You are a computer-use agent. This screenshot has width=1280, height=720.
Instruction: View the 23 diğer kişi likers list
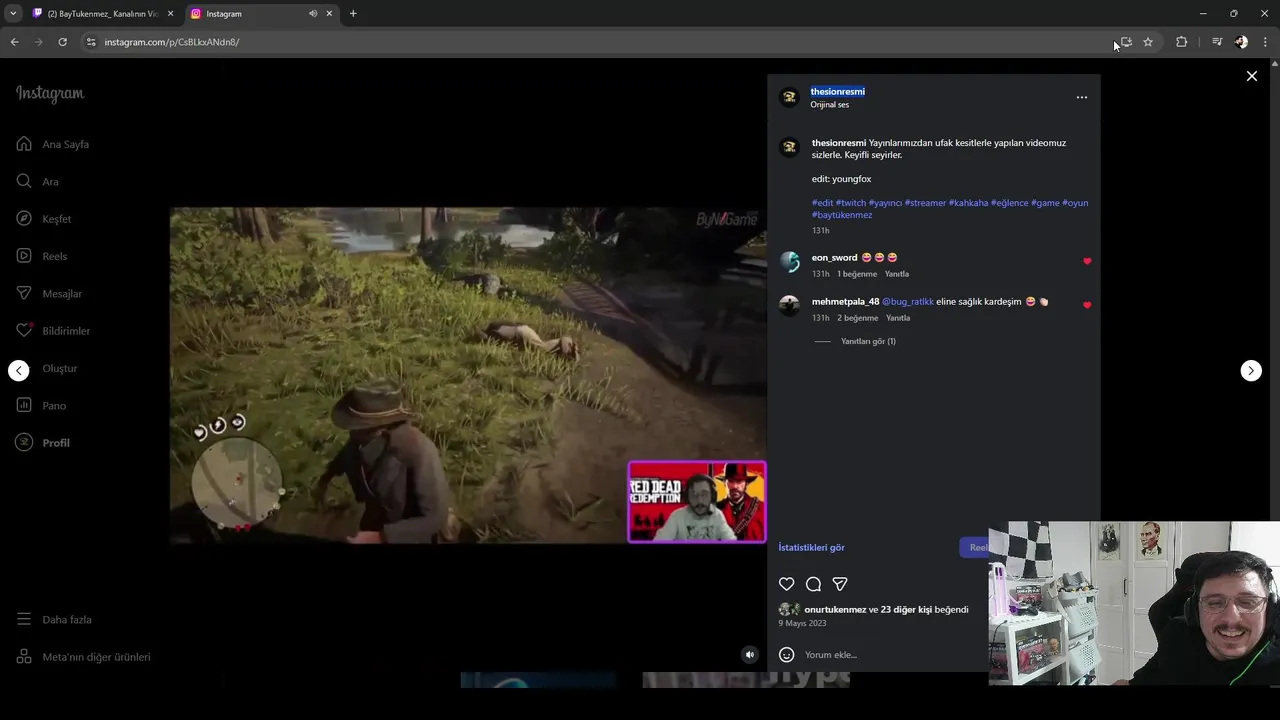tap(906, 610)
